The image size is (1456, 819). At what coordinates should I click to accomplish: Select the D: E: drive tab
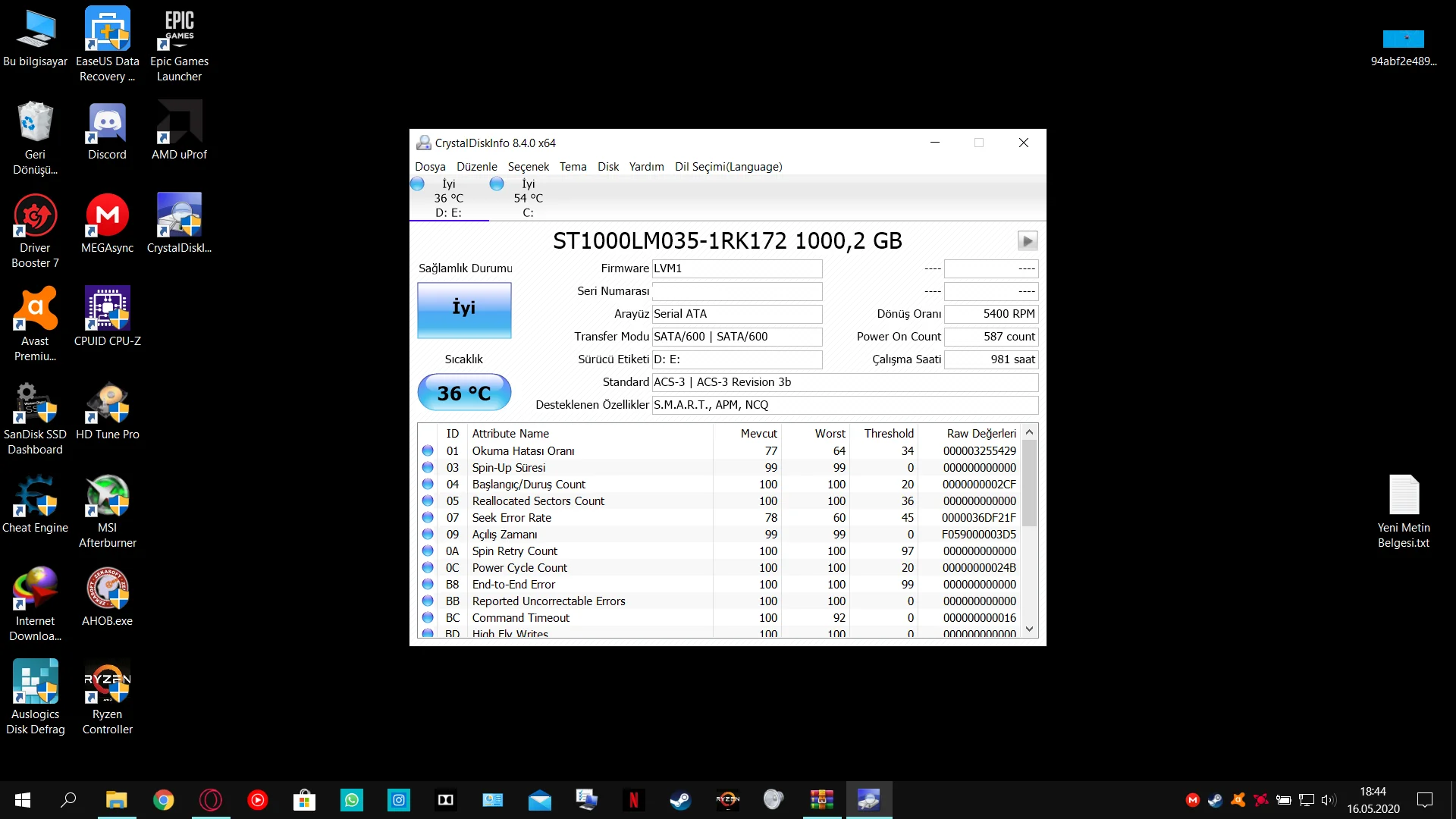448,199
